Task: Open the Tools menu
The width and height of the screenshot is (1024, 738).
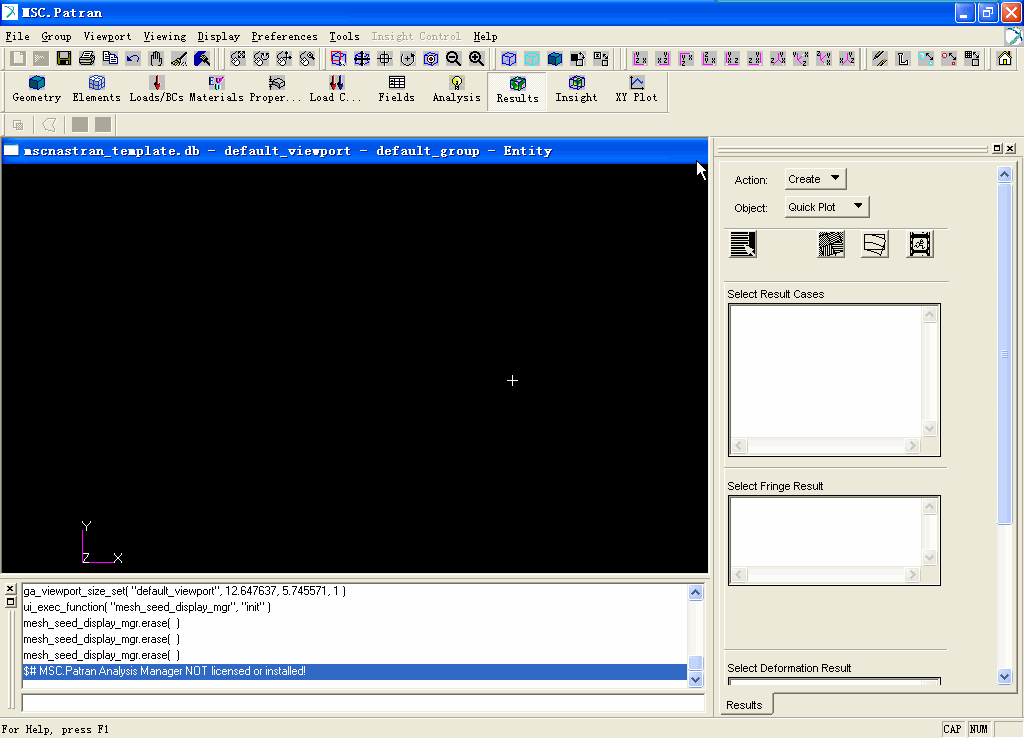Action: click(344, 37)
